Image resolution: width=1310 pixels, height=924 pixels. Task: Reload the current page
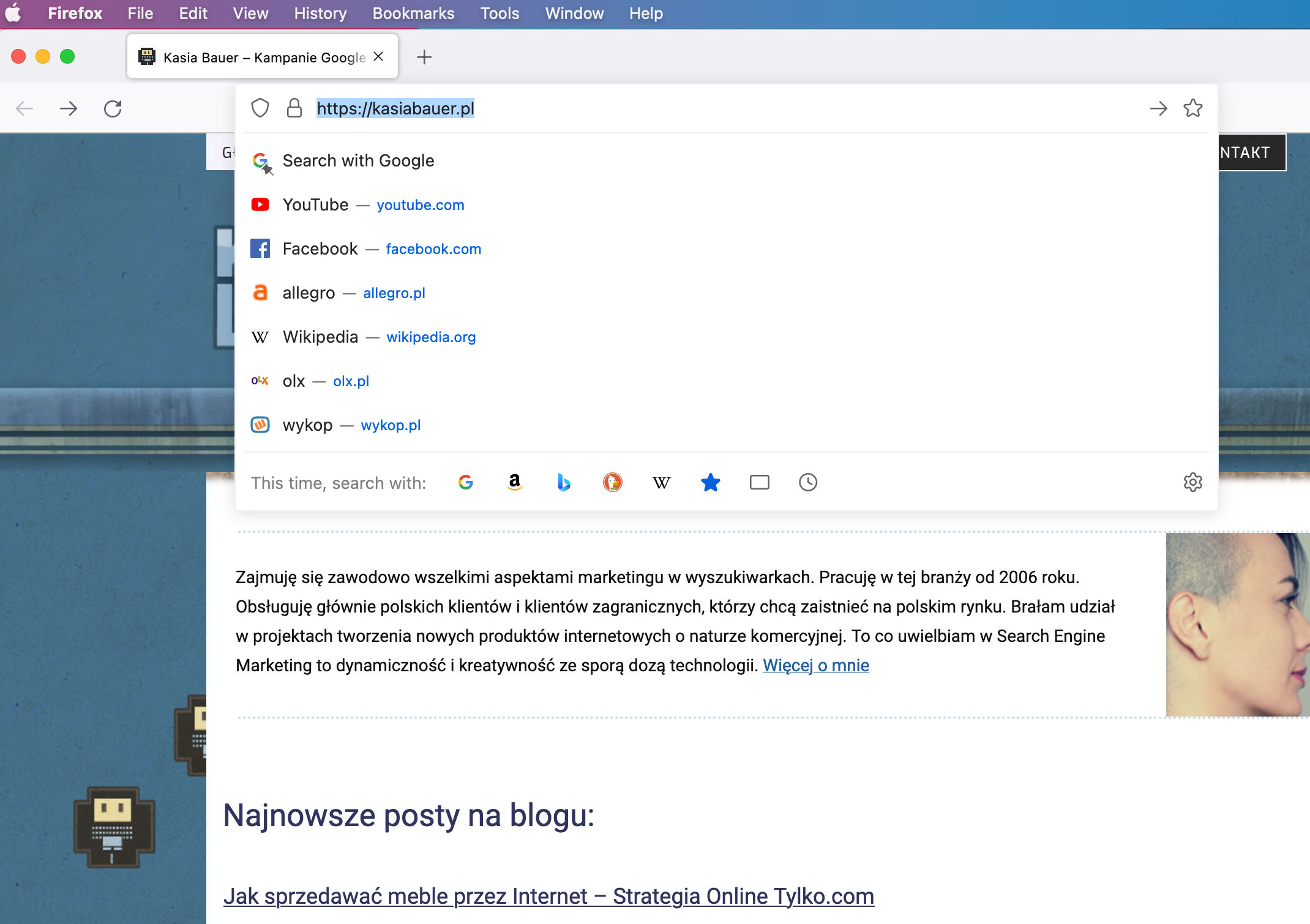tap(113, 108)
